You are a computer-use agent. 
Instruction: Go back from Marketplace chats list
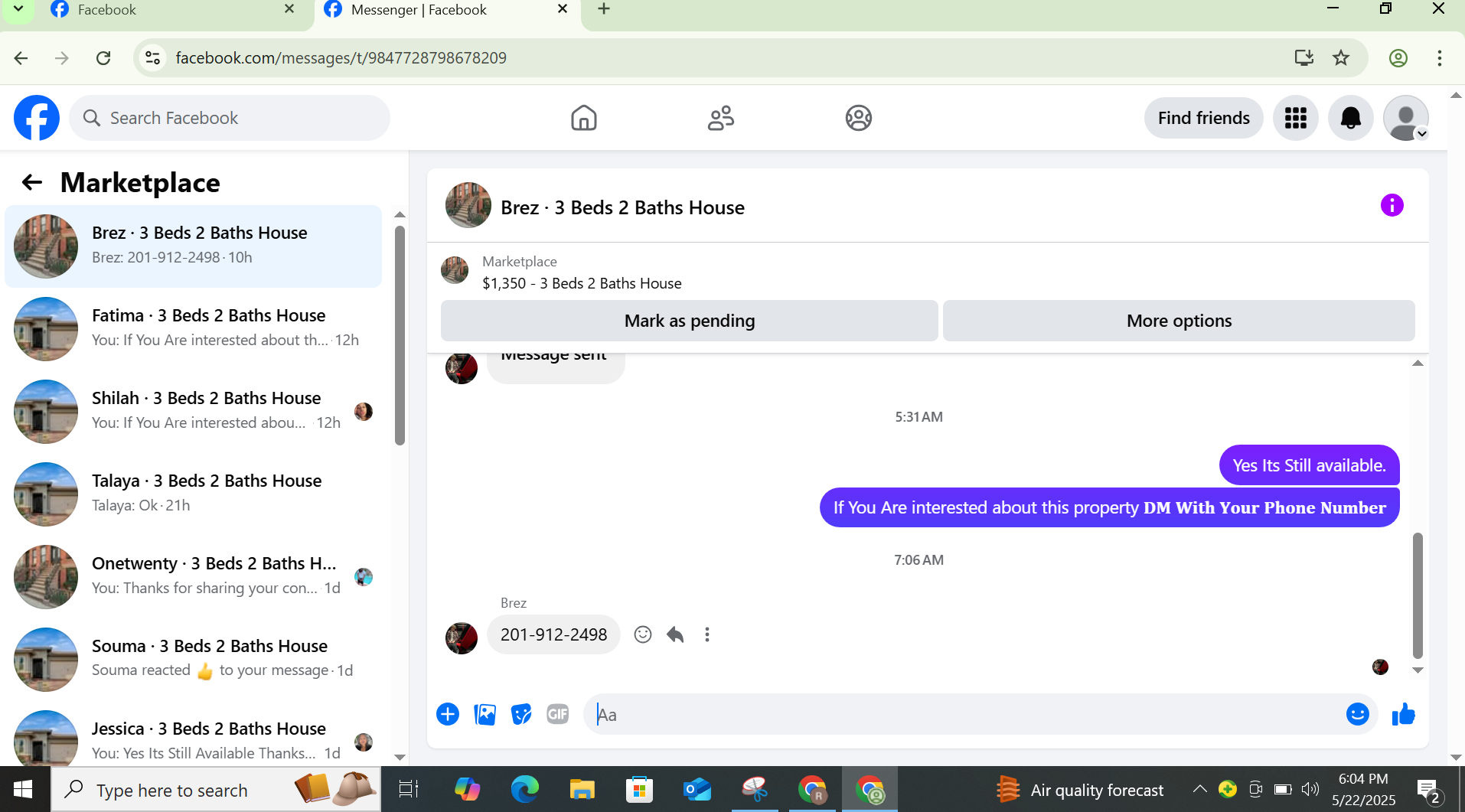pyautogui.click(x=31, y=182)
